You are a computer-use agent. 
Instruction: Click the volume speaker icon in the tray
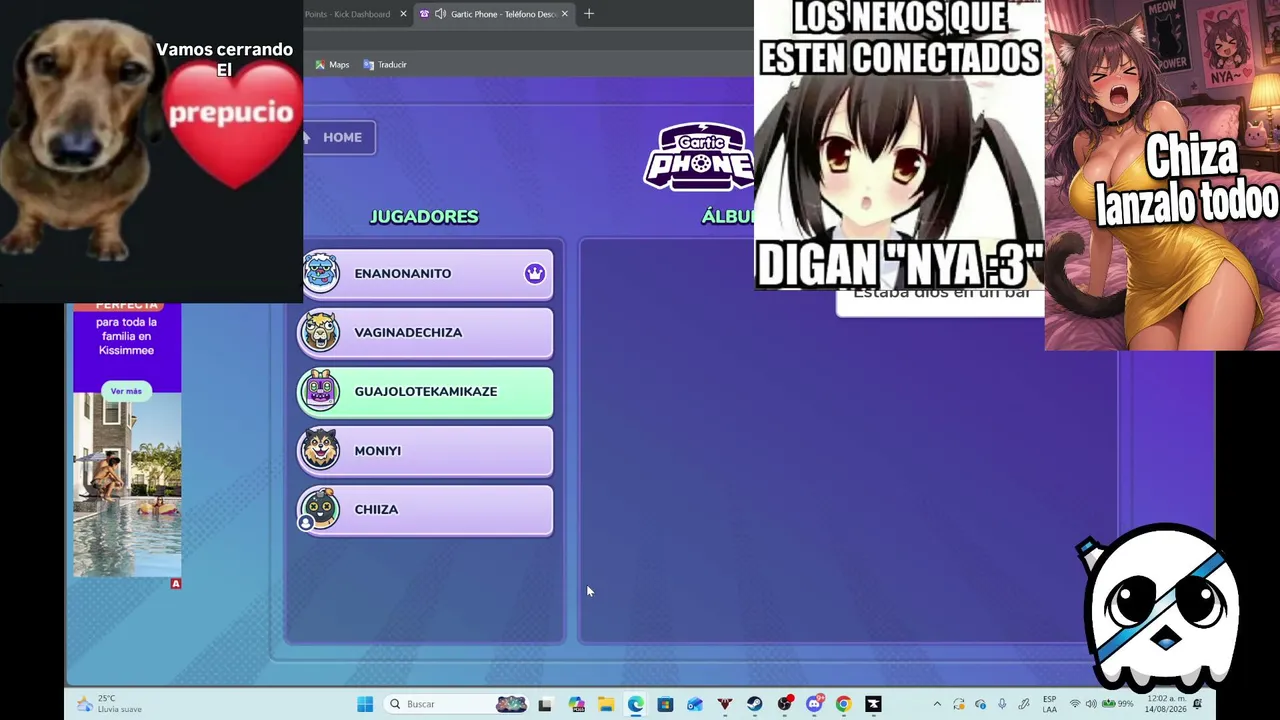(x=1091, y=704)
